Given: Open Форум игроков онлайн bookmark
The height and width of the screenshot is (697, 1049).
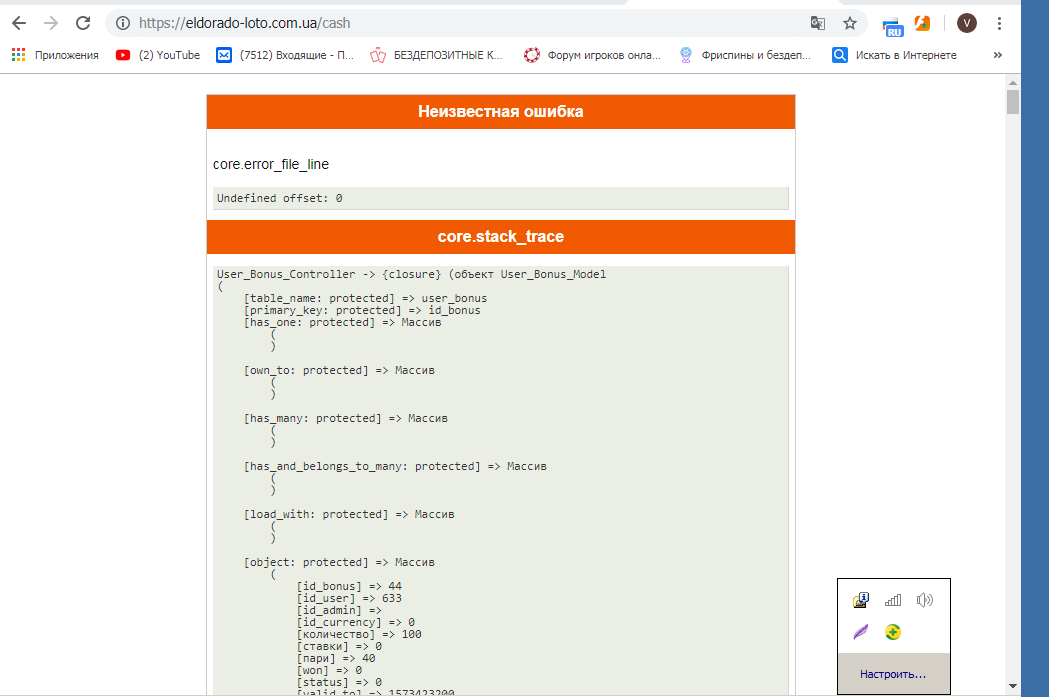Looking at the screenshot, I should pyautogui.click(x=592, y=55).
